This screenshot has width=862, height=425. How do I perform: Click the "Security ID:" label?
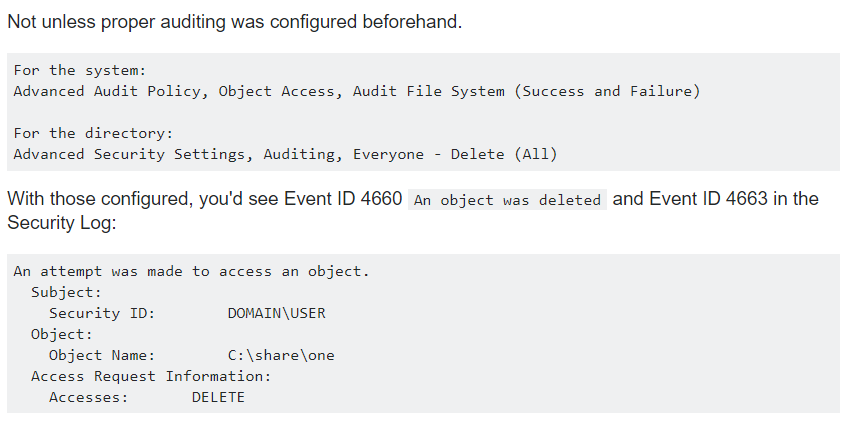coord(102,314)
